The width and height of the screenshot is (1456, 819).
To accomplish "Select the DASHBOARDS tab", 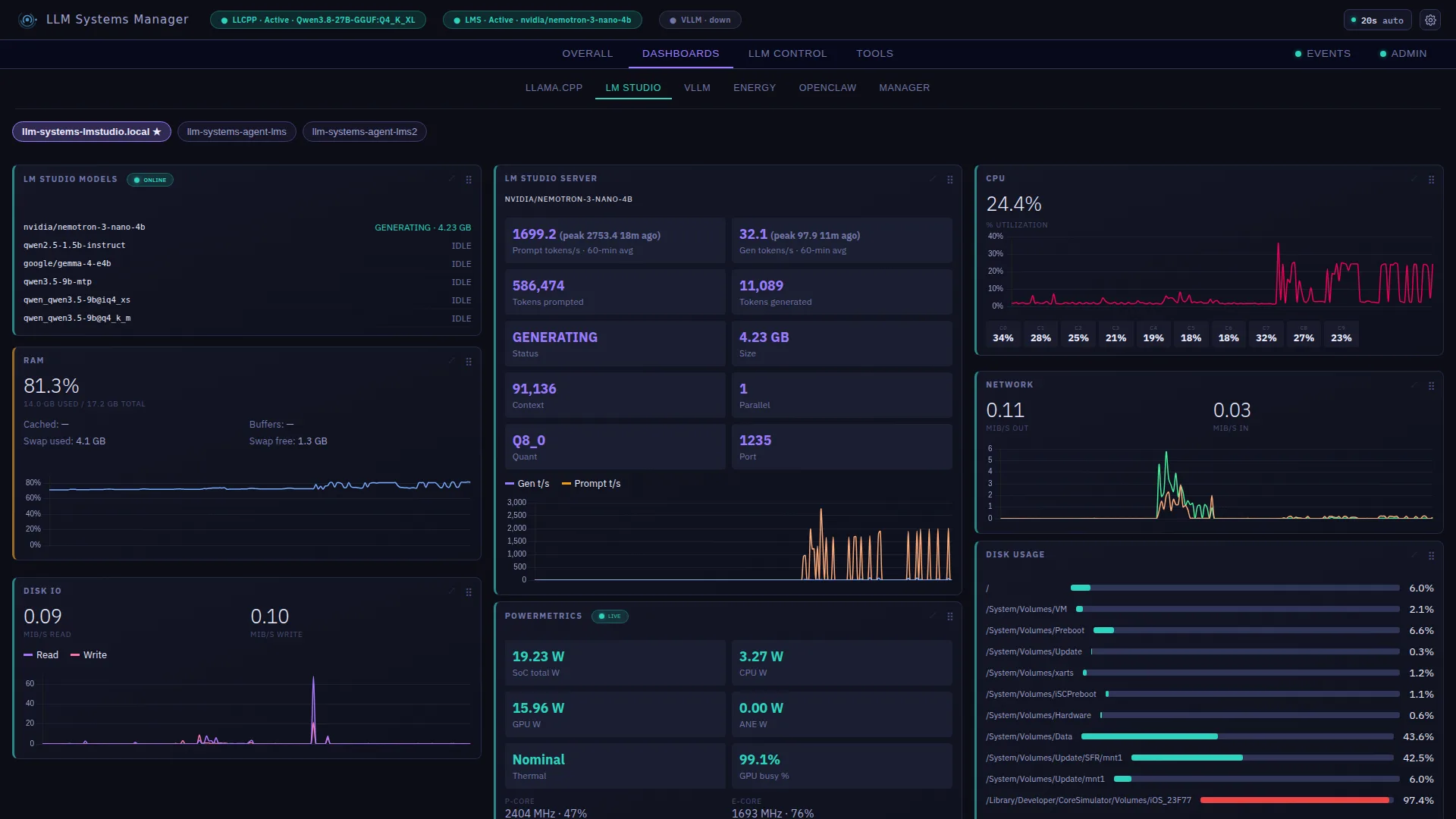I will [680, 54].
